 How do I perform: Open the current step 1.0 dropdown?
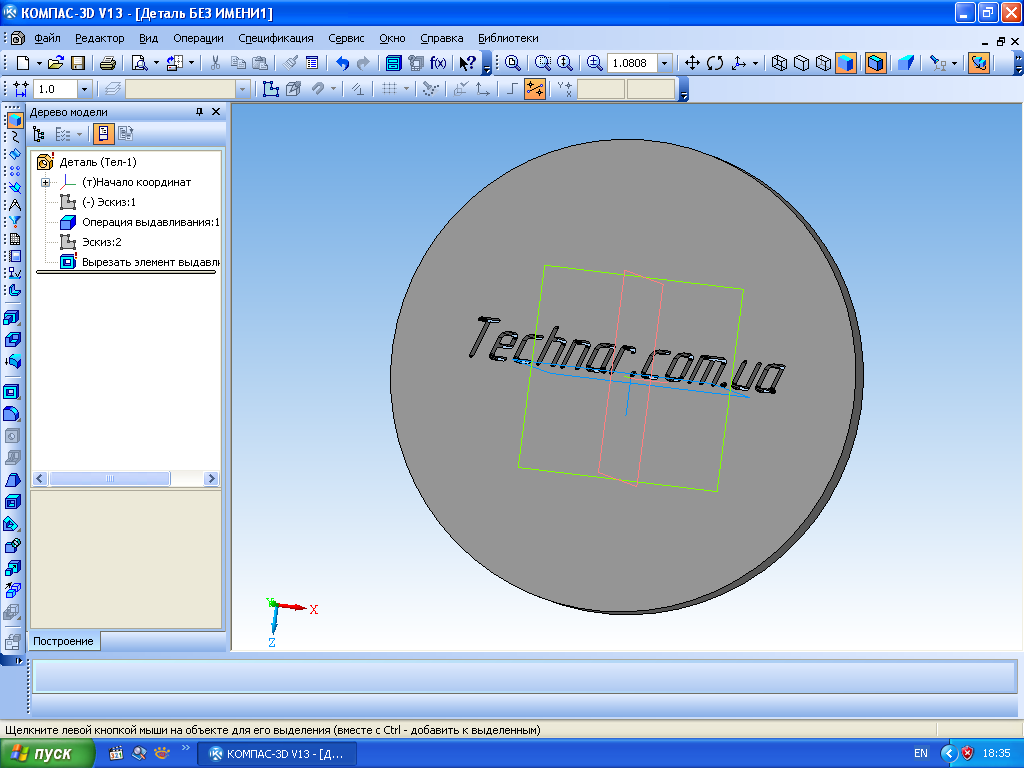point(84,89)
